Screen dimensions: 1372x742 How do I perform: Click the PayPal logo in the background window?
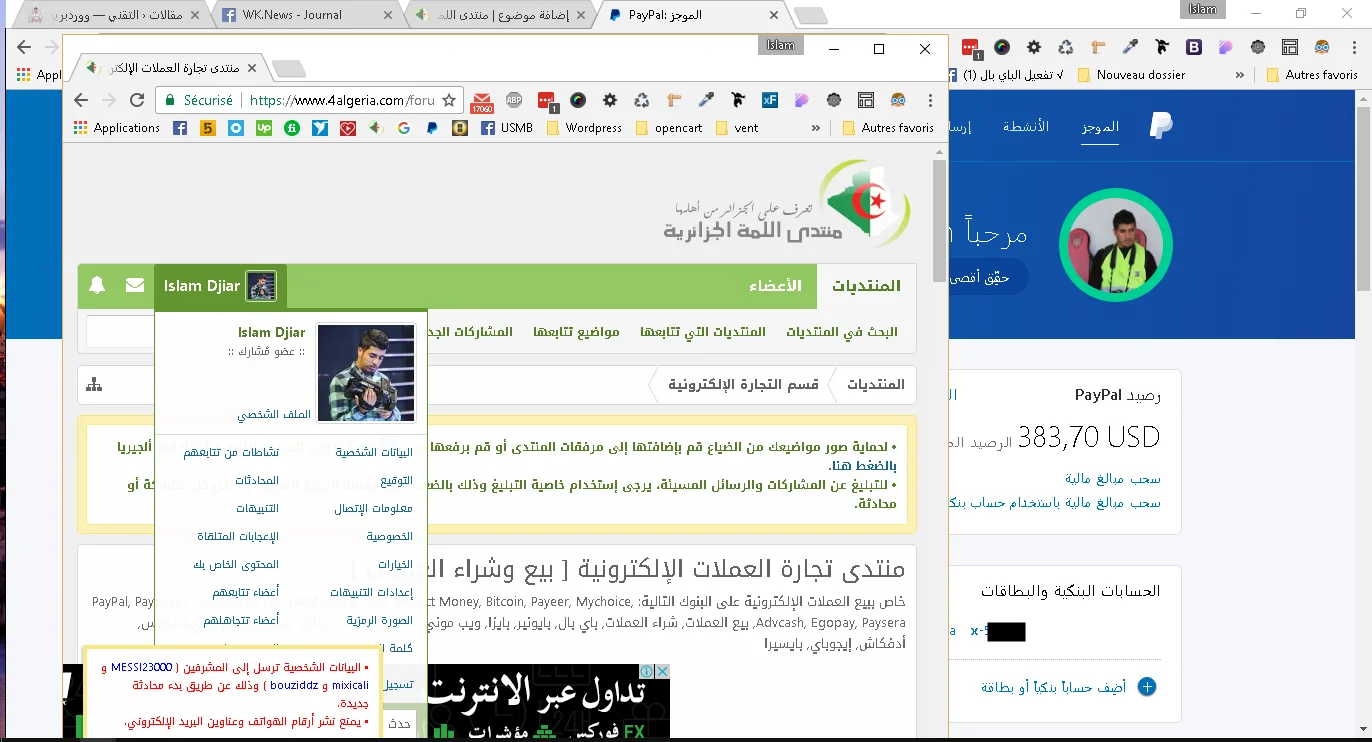coord(1160,126)
